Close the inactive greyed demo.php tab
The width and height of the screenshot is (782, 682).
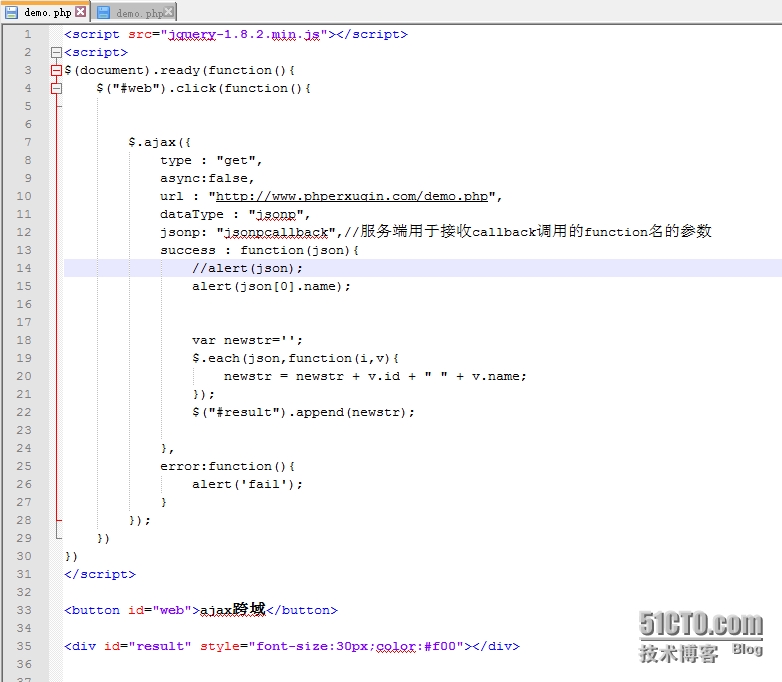169,11
